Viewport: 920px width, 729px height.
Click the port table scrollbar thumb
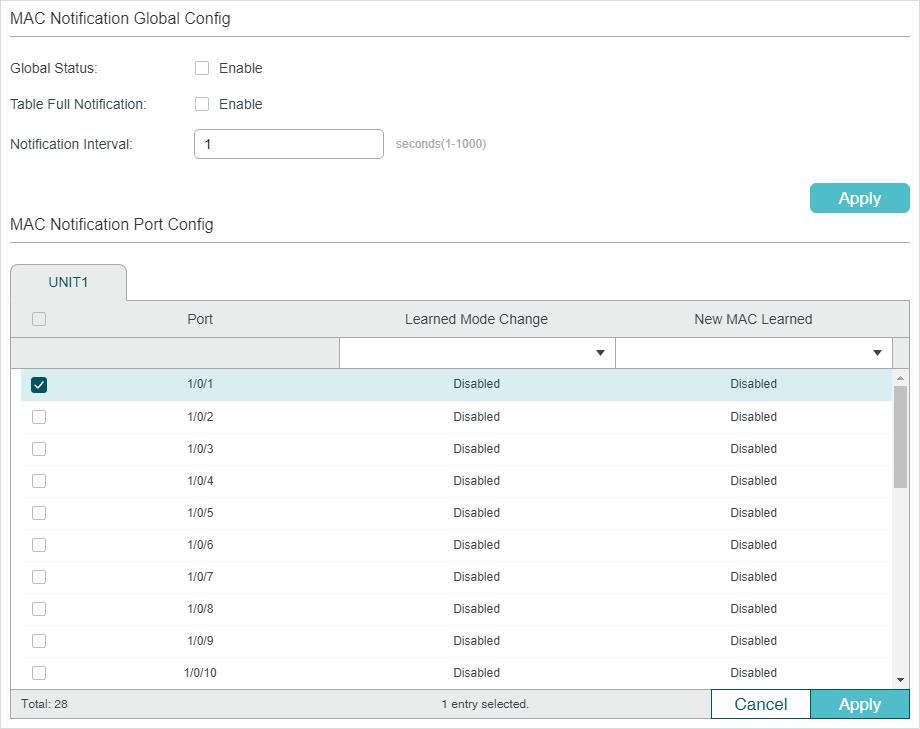(900, 436)
